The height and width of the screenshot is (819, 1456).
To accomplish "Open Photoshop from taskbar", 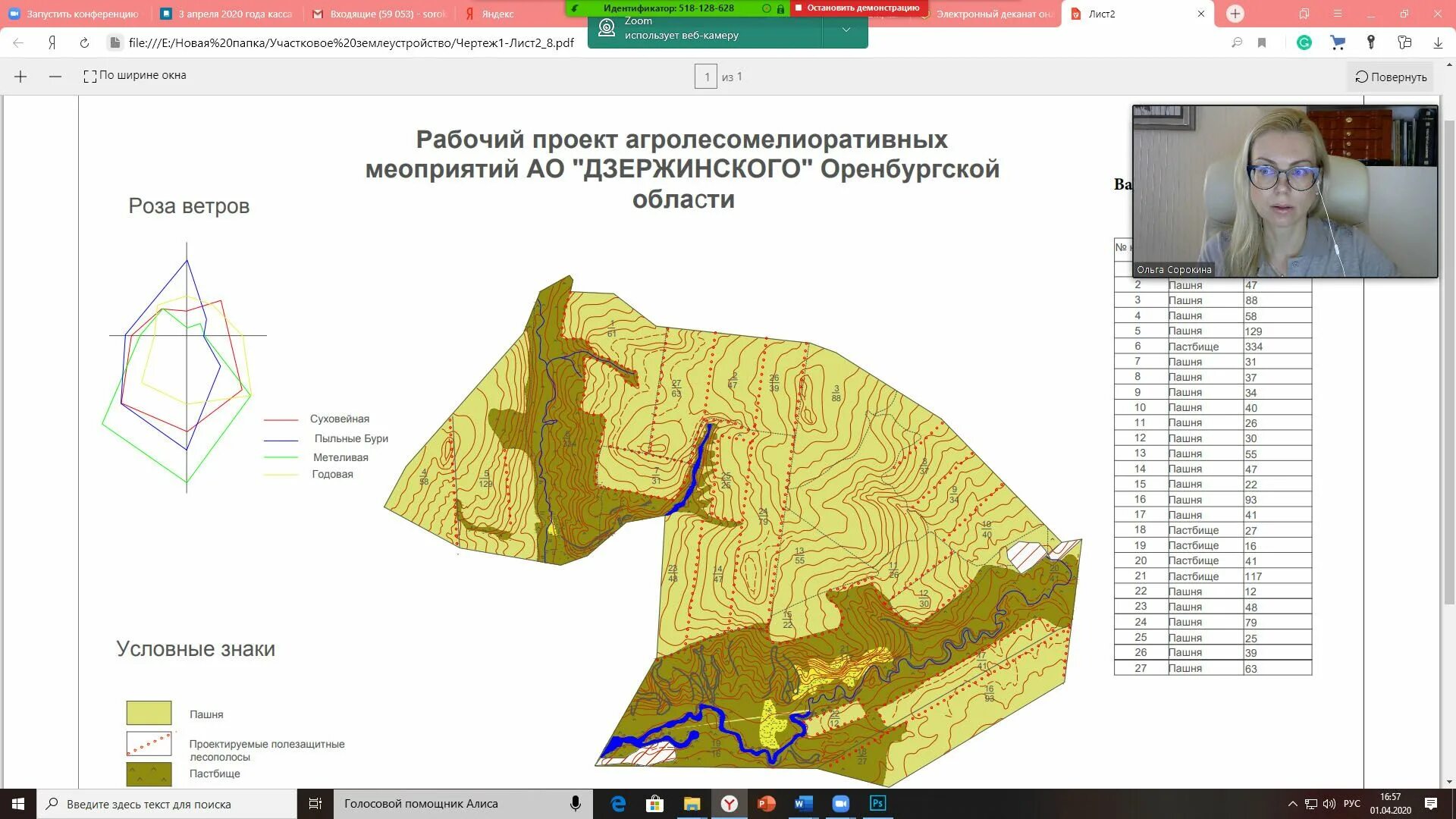I will pos(877,804).
